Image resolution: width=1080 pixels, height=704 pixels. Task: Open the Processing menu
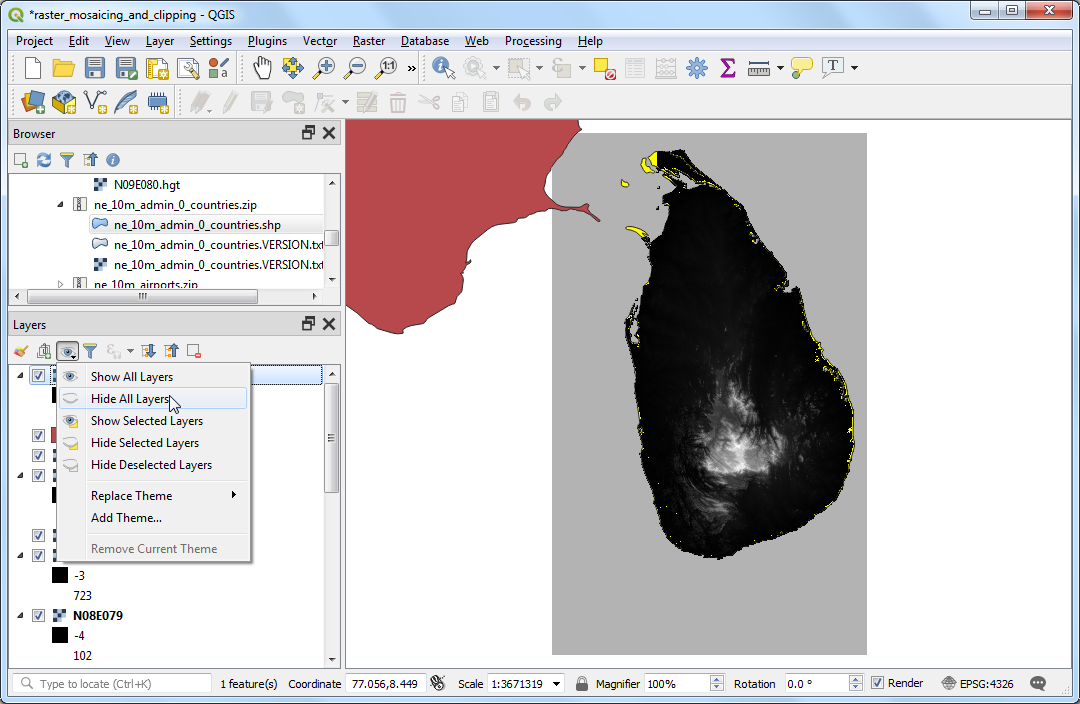[533, 41]
